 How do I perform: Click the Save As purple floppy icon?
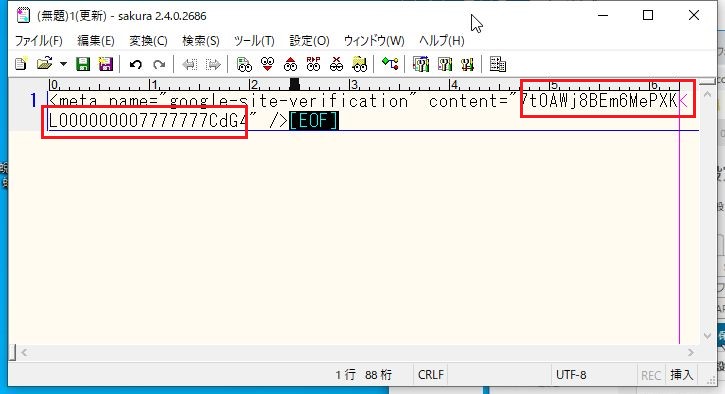pyautogui.click(x=106, y=64)
